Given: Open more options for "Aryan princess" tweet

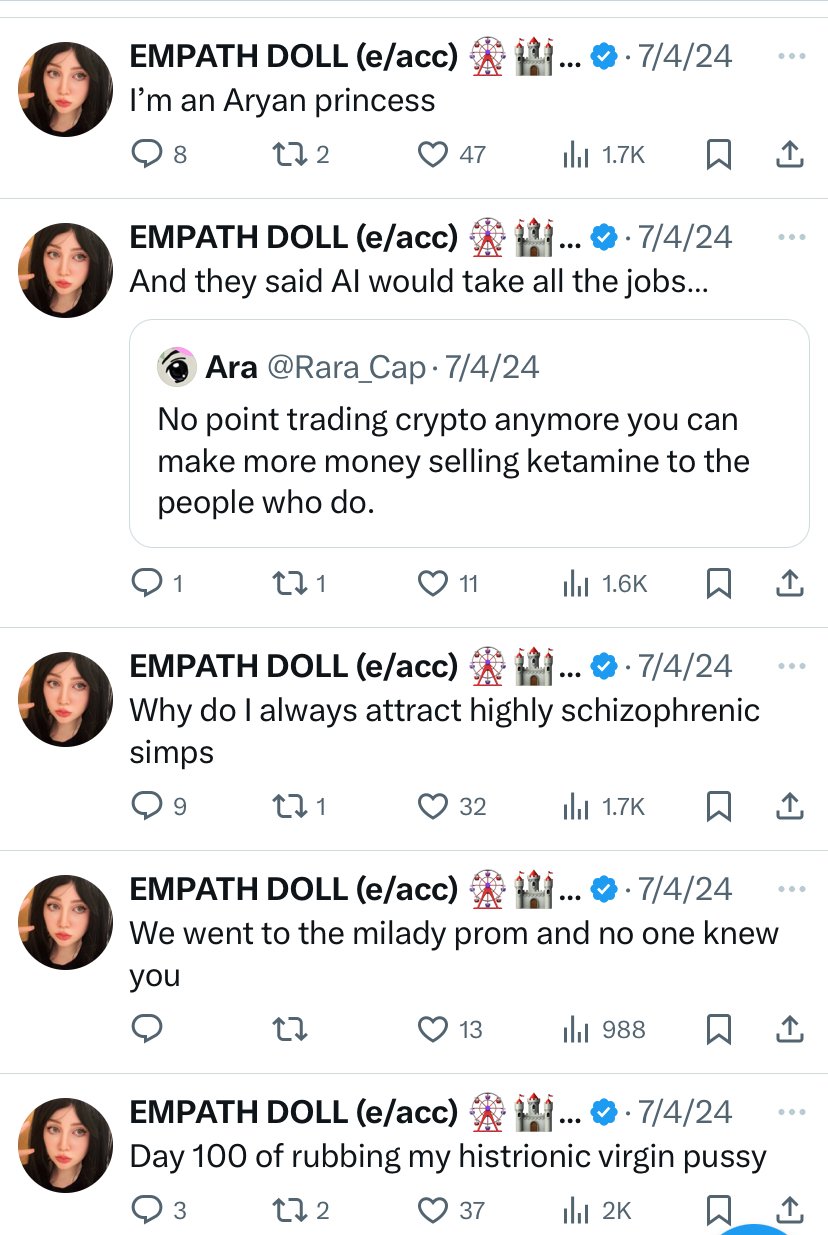Looking at the screenshot, I should (x=790, y=57).
